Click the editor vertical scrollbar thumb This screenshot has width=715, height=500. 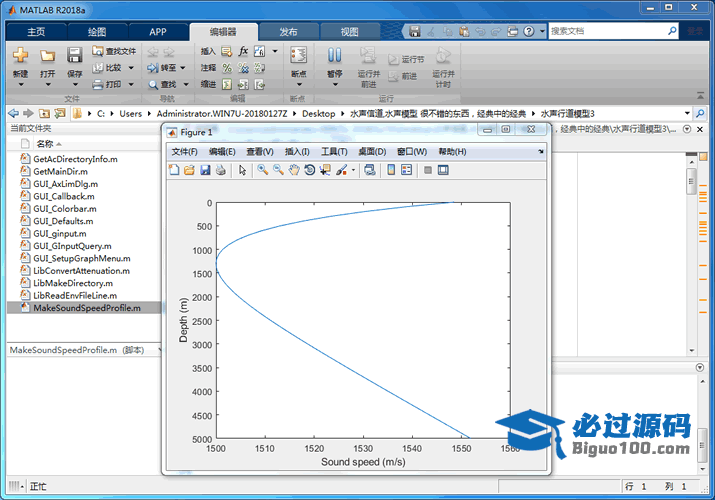691,181
